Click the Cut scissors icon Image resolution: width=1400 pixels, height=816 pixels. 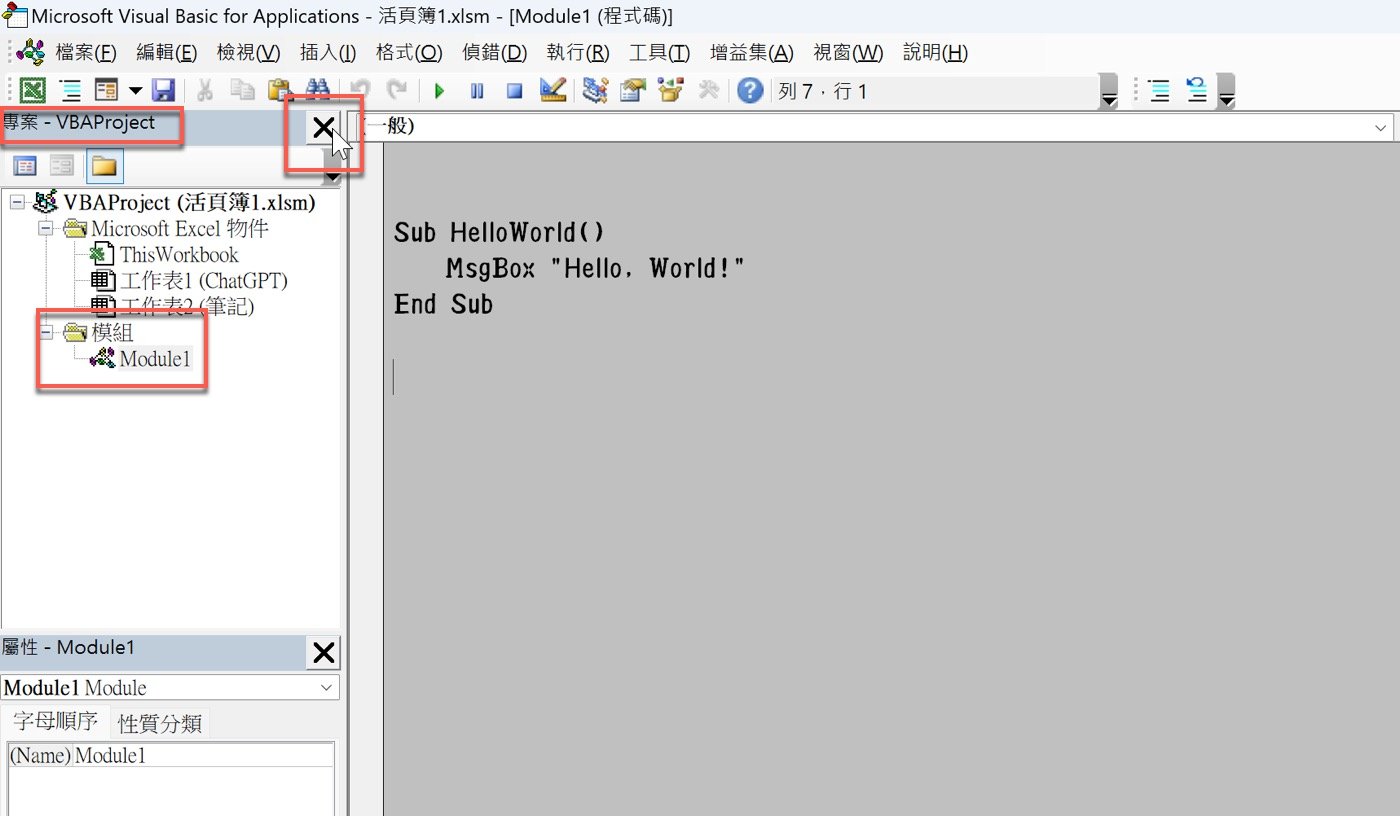point(205,91)
